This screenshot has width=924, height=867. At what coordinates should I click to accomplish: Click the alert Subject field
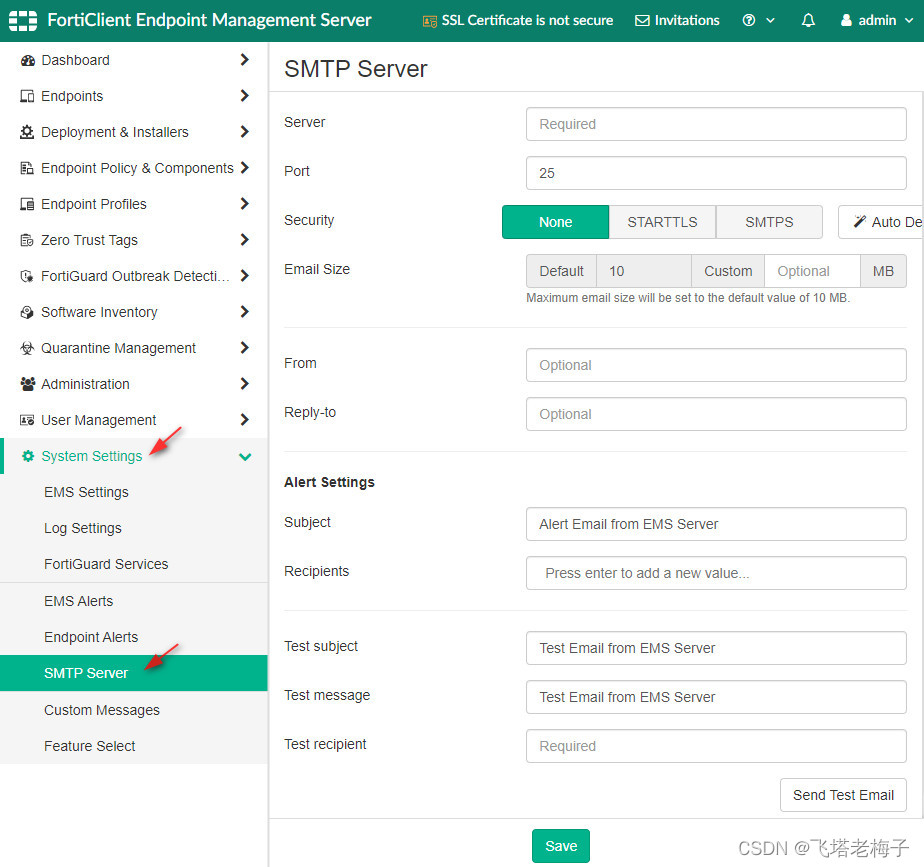tap(716, 524)
